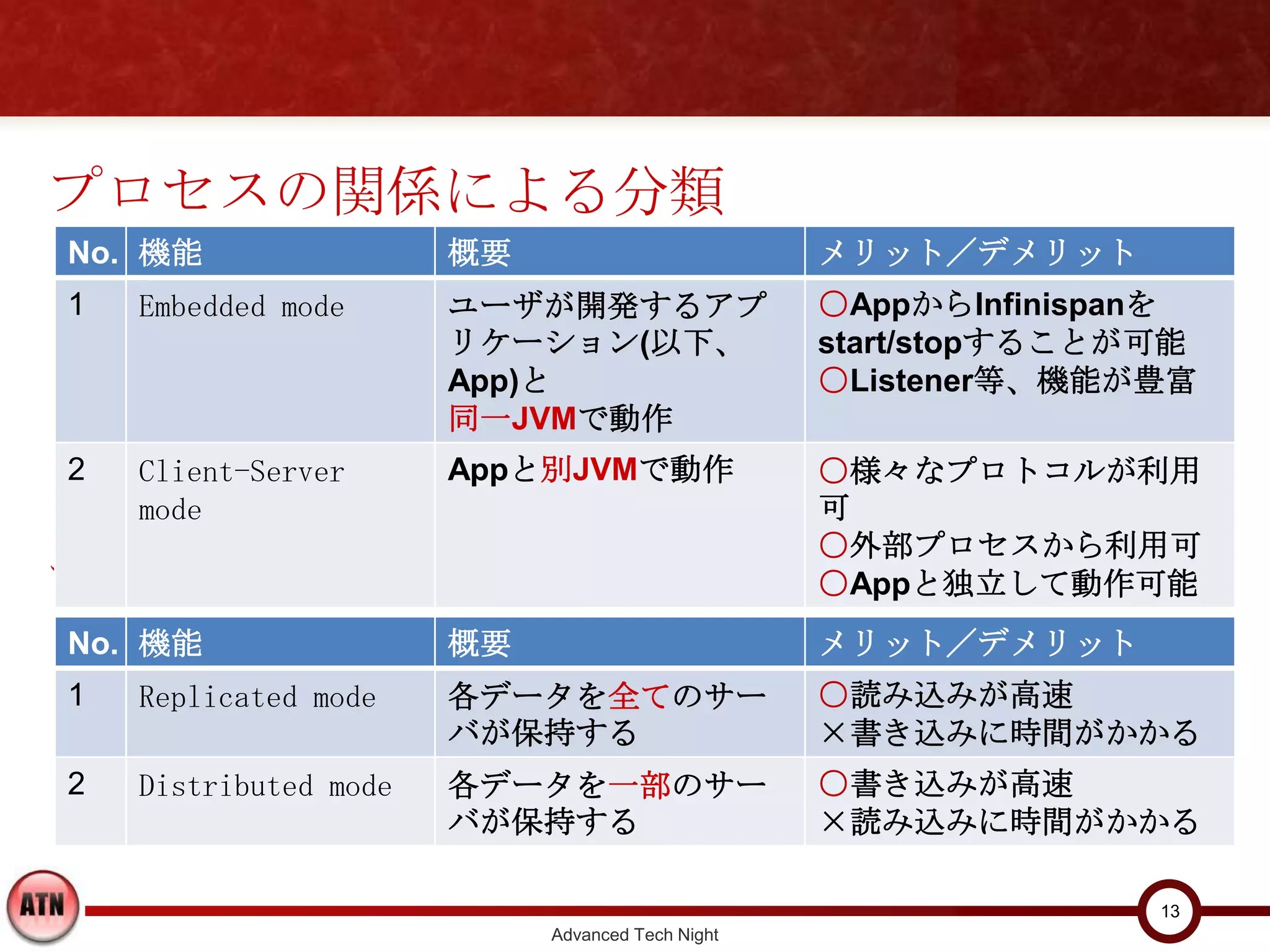Click the line Appと独立して動作可能
Viewport: 1270px width, 952px height.
point(1008,584)
